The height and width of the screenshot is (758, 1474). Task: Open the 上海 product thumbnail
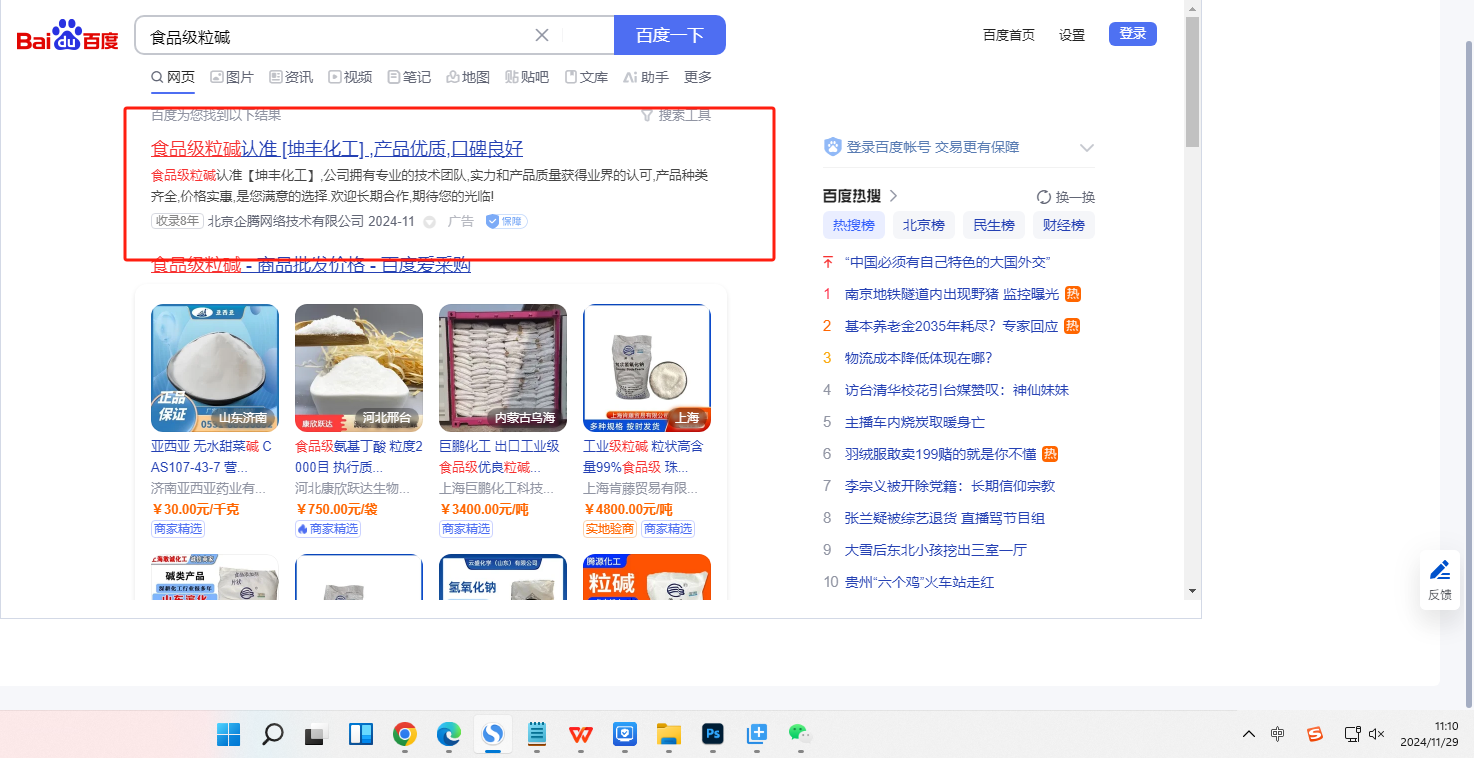[x=647, y=368]
